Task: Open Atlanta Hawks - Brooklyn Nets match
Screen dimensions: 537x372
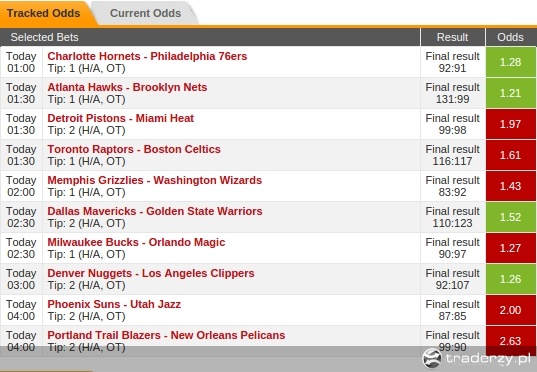Action: click(x=127, y=87)
